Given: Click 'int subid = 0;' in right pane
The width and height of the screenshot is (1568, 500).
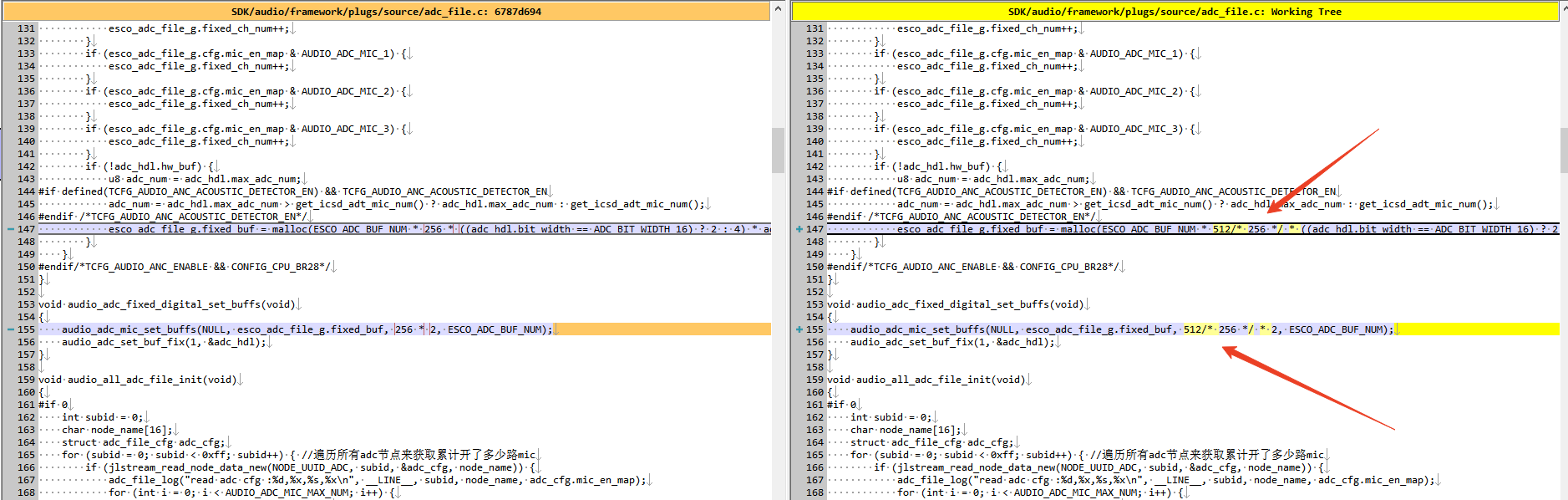Looking at the screenshot, I should point(891,417).
